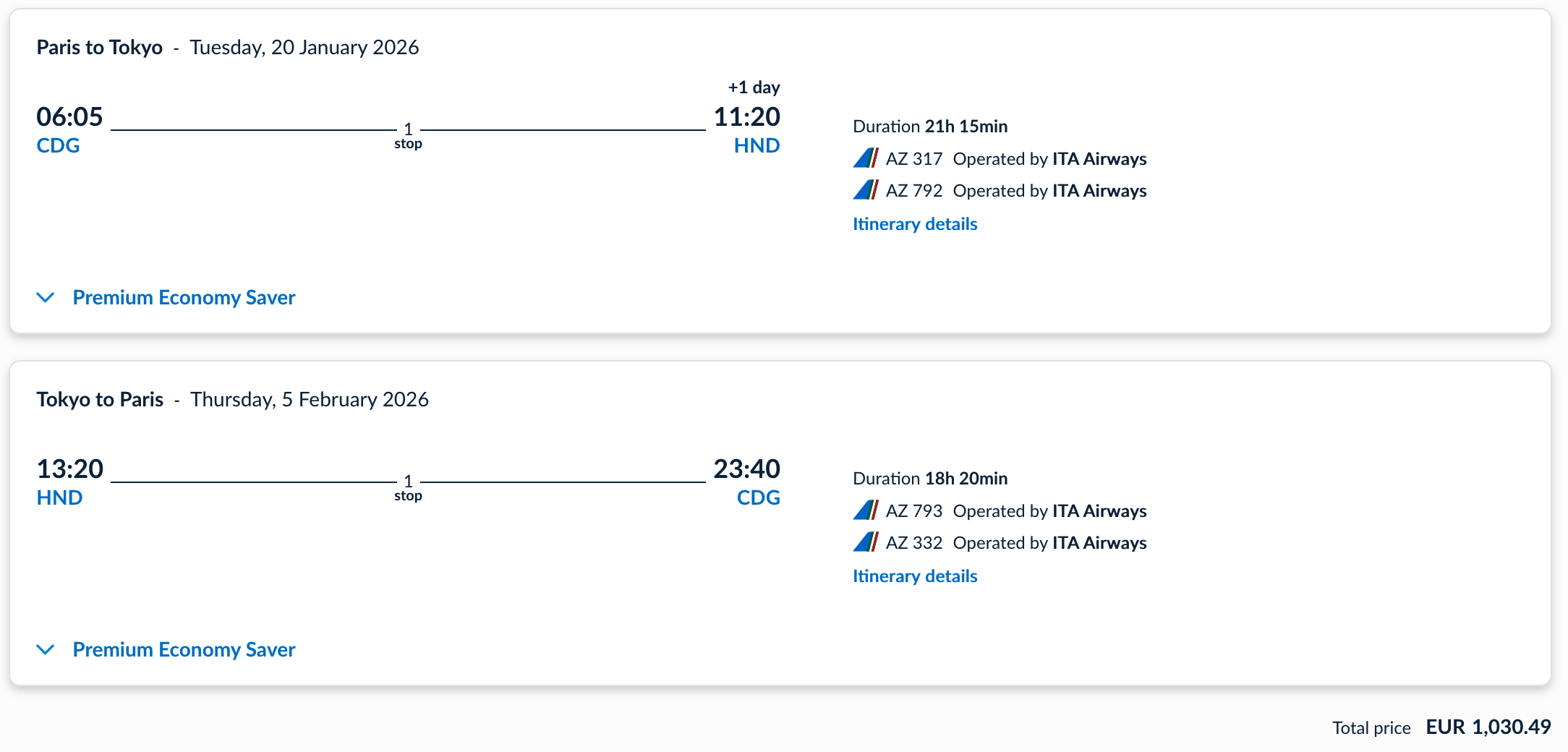Click the ITA Airways logo beside AZ 332
This screenshot has width=1568, height=752.
pyautogui.click(x=865, y=542)
